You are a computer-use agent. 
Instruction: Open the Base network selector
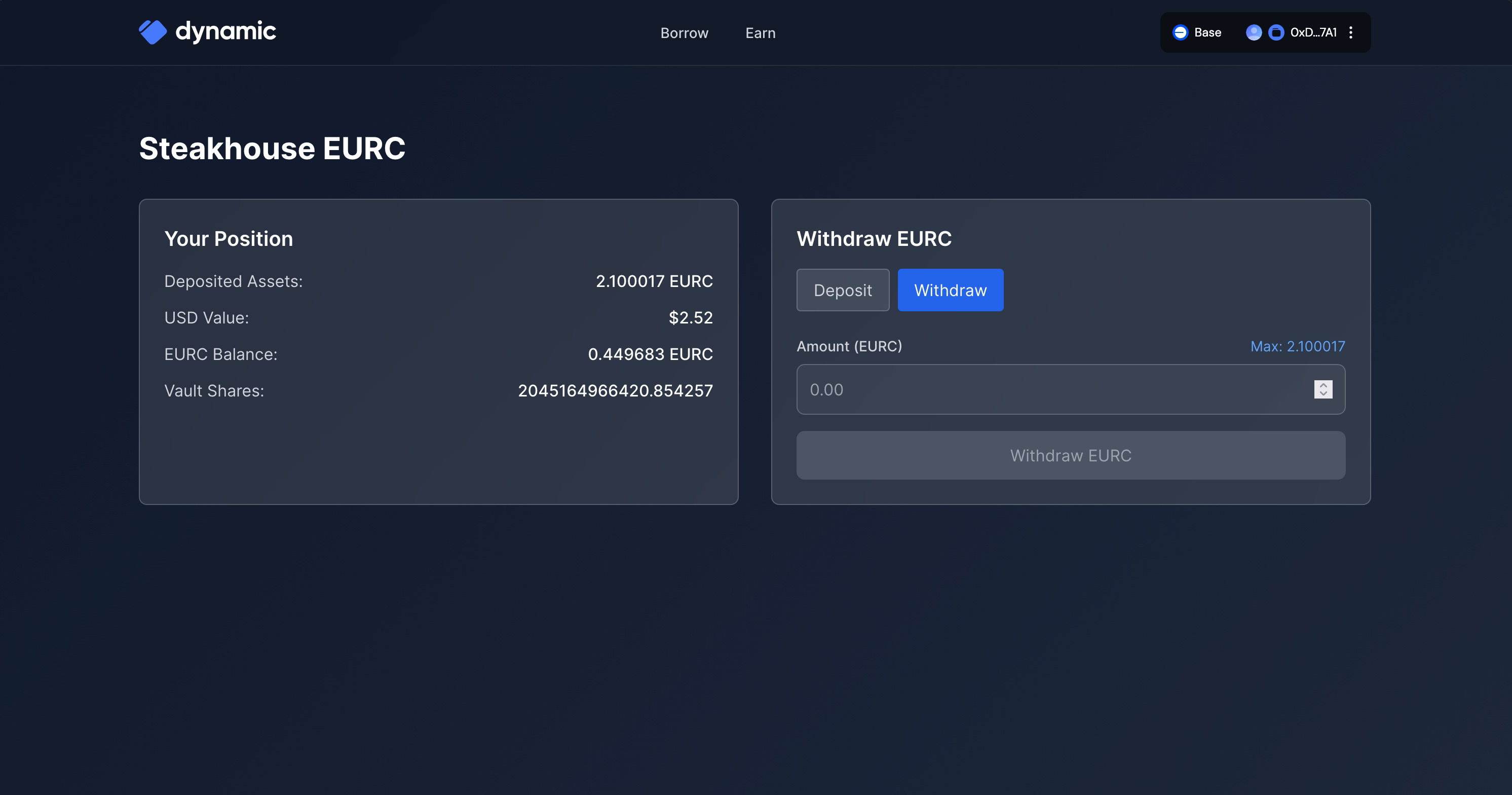tap(1197, 32)
